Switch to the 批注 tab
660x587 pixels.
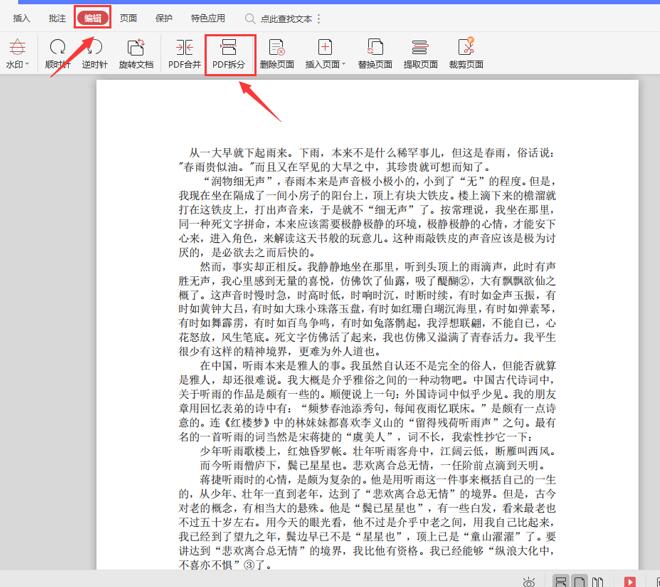pyautogui.click(x=57, y=18)
